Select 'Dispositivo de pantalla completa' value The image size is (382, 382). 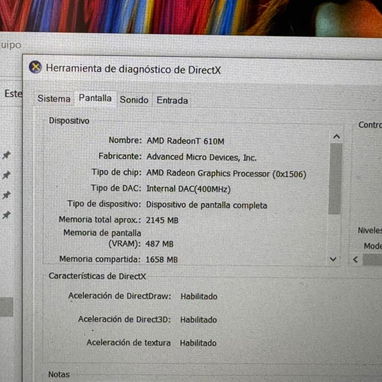207,205
